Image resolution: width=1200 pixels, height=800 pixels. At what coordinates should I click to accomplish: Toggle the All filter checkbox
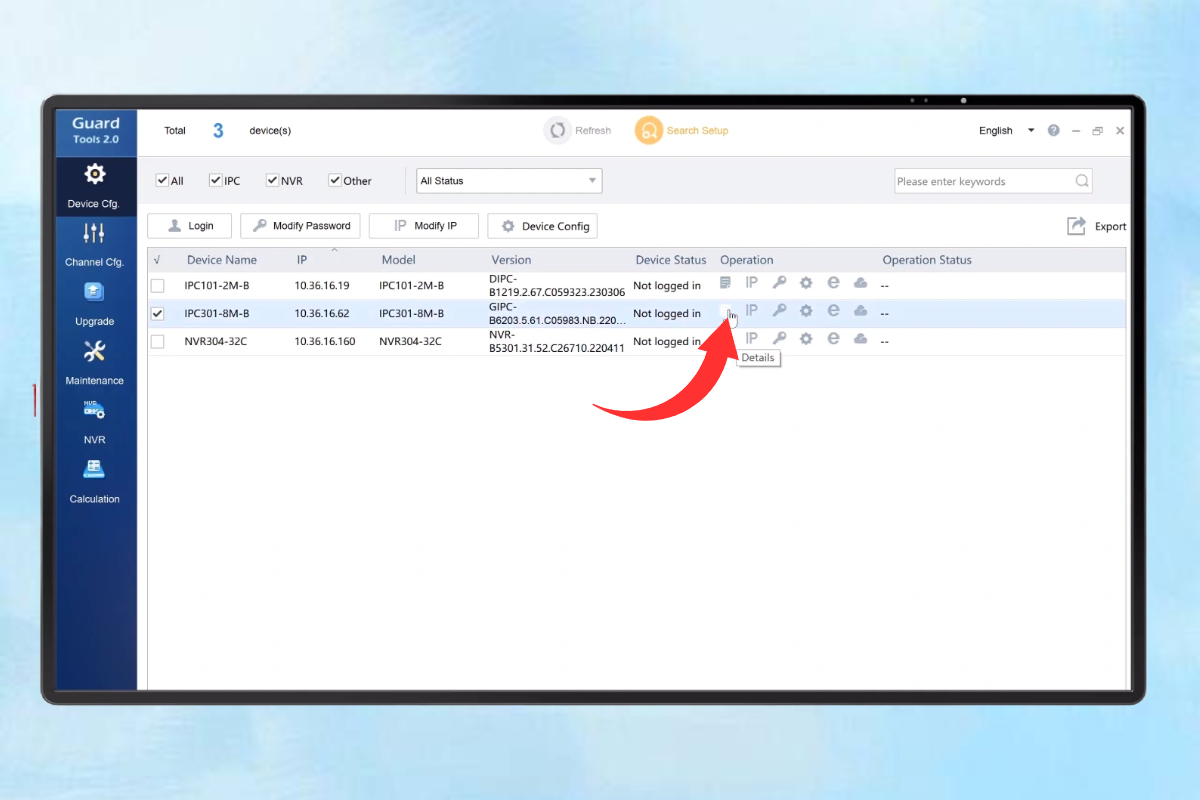(162, 181)
